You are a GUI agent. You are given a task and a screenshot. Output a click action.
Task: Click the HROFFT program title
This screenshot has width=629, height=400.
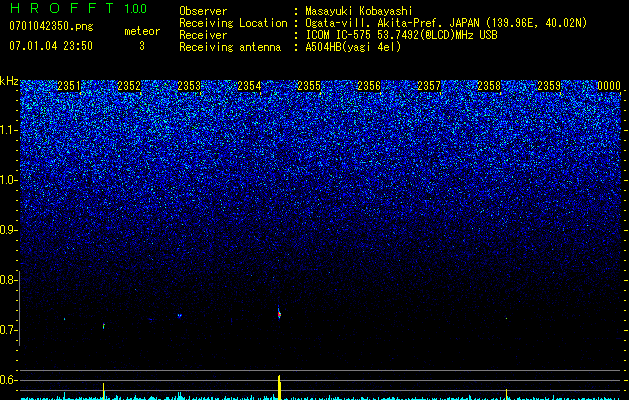(62, 8)
